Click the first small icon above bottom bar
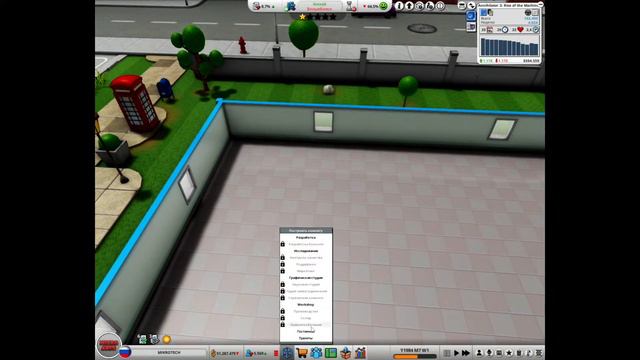This screenshot has height=360, width=640. 142,339
